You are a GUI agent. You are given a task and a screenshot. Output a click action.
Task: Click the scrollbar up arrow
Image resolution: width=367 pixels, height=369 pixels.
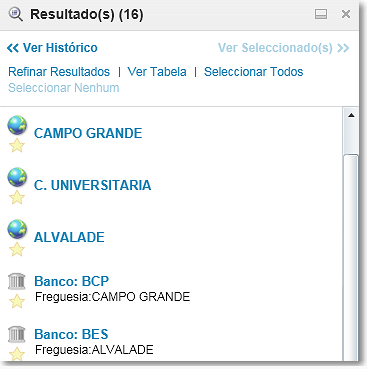click(351, 115)
